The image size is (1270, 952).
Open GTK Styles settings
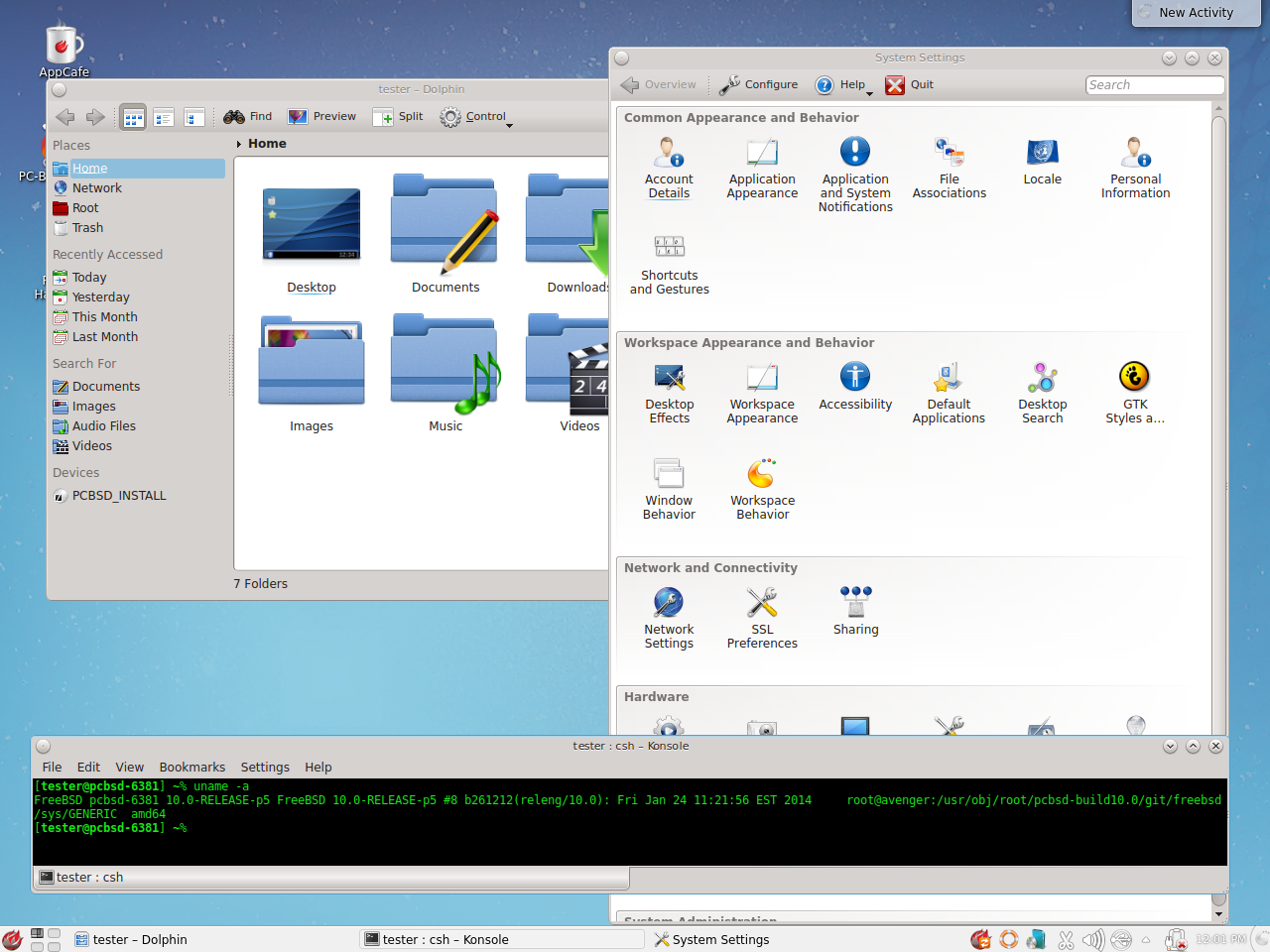pos(1135,394)
